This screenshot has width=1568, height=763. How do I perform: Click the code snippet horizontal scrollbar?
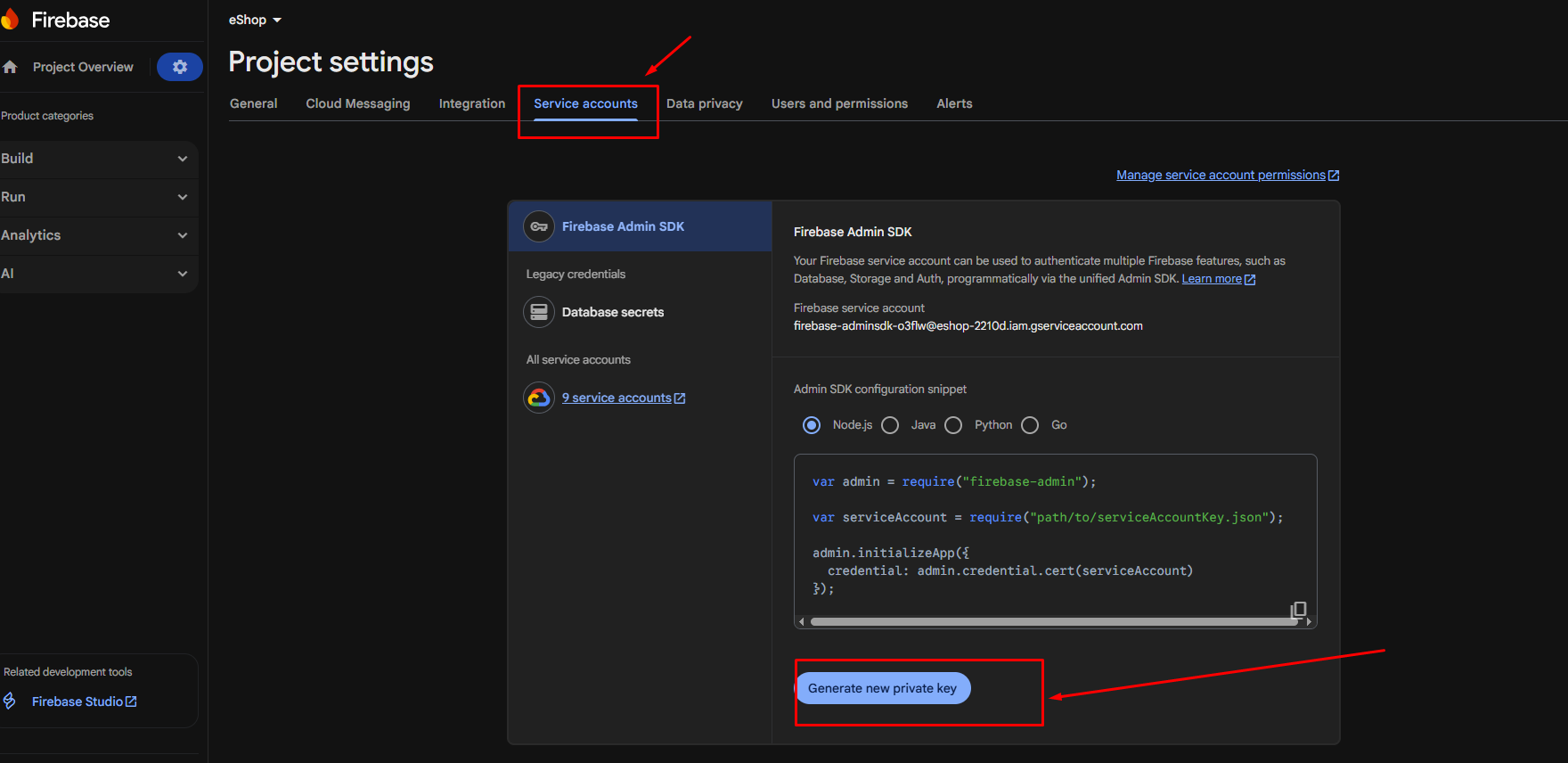coord(1054,621)
